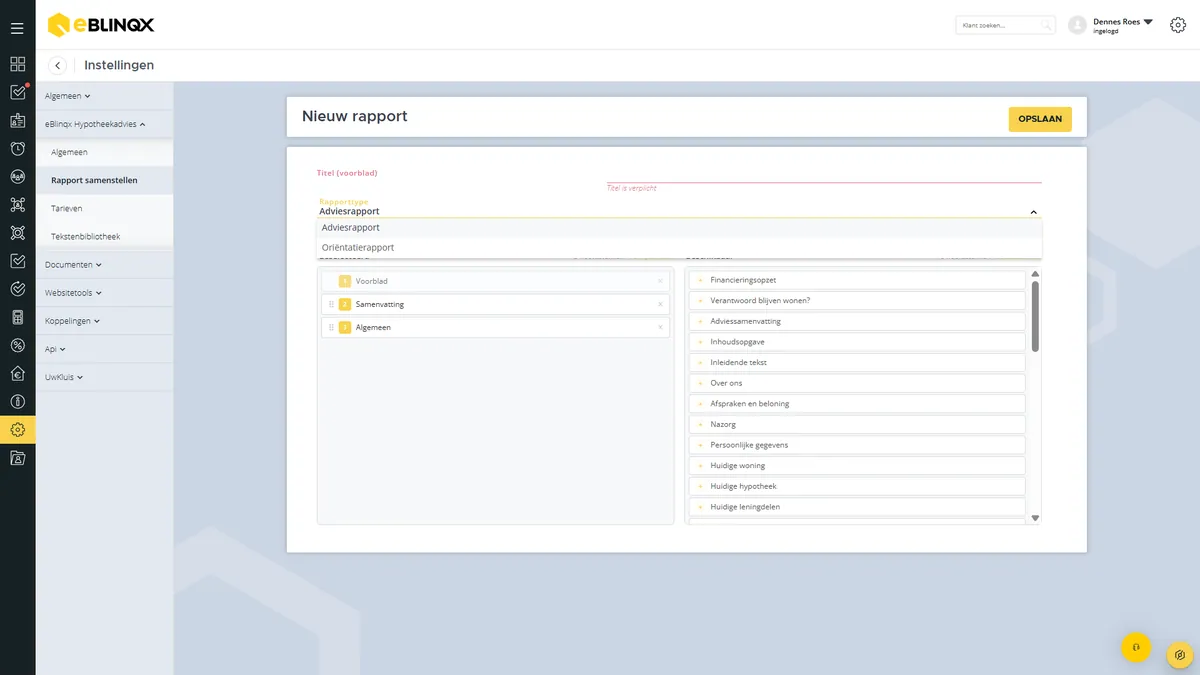1200x675 pixels.
Task: Open the contact card icon in sidebar
Action: pos(17,121)
